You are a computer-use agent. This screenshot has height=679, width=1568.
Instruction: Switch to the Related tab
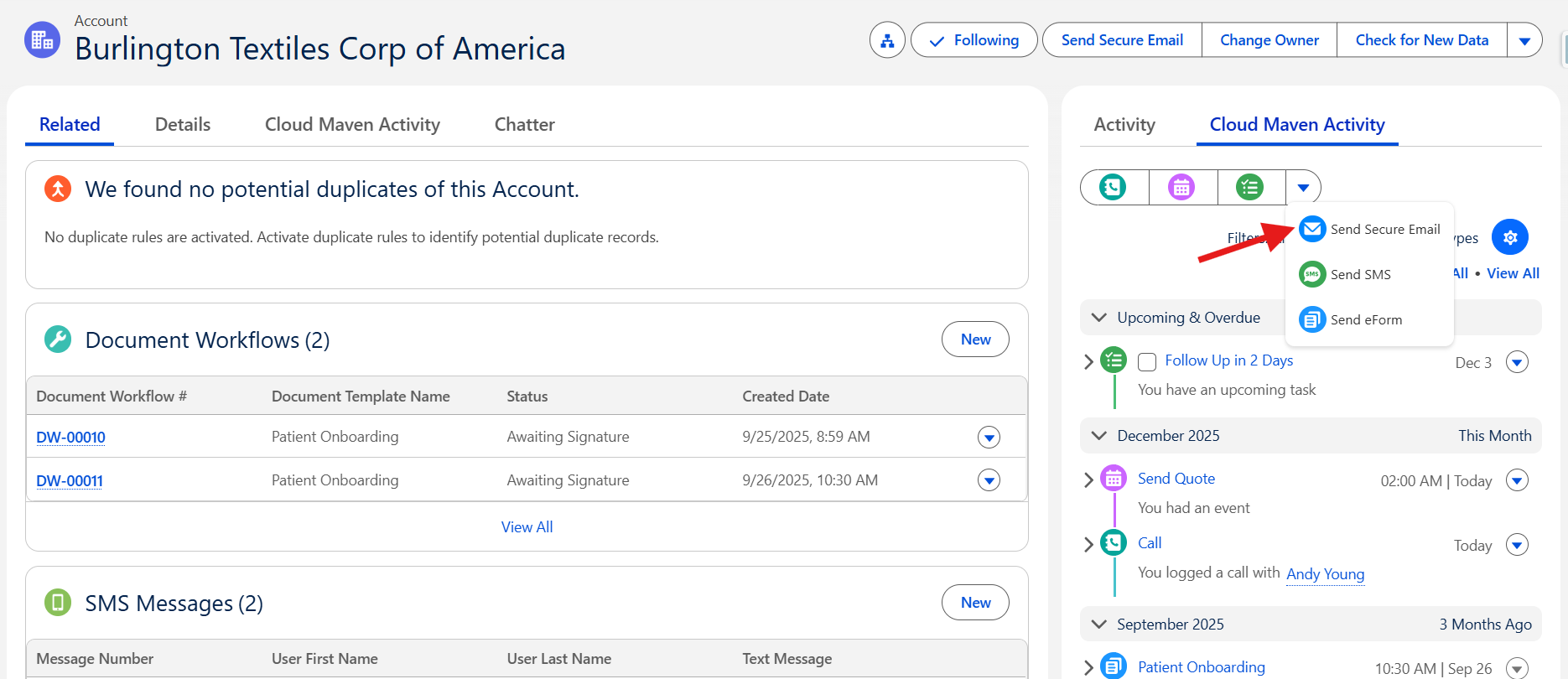70,125
